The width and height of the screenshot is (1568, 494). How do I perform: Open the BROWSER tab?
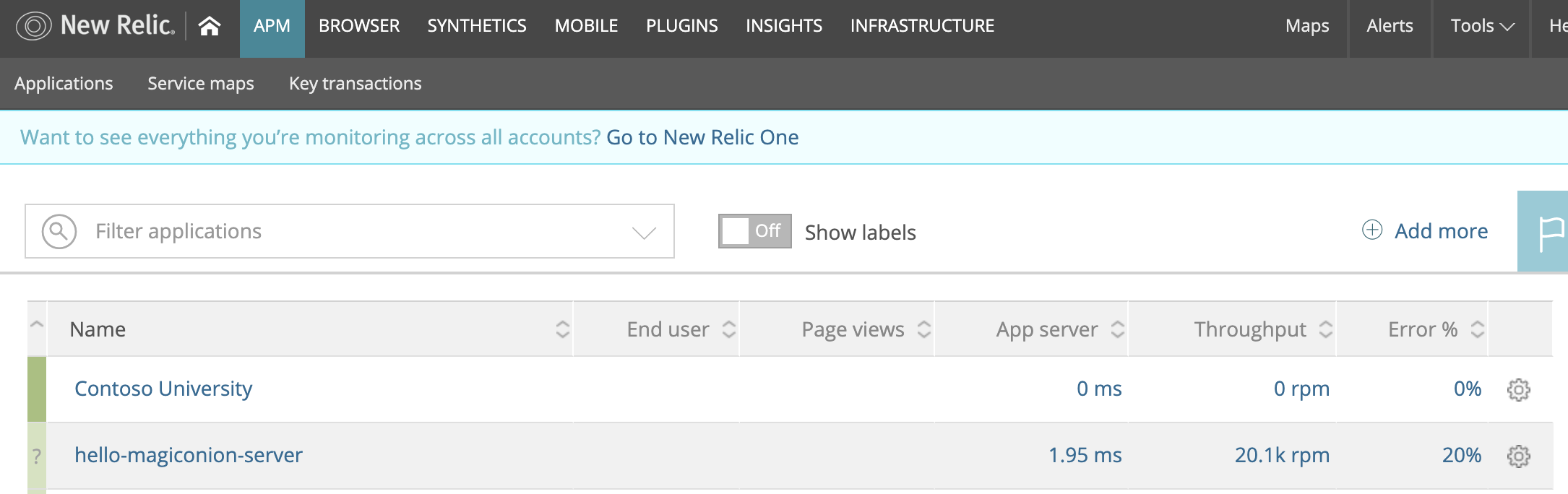pos(359,26)
